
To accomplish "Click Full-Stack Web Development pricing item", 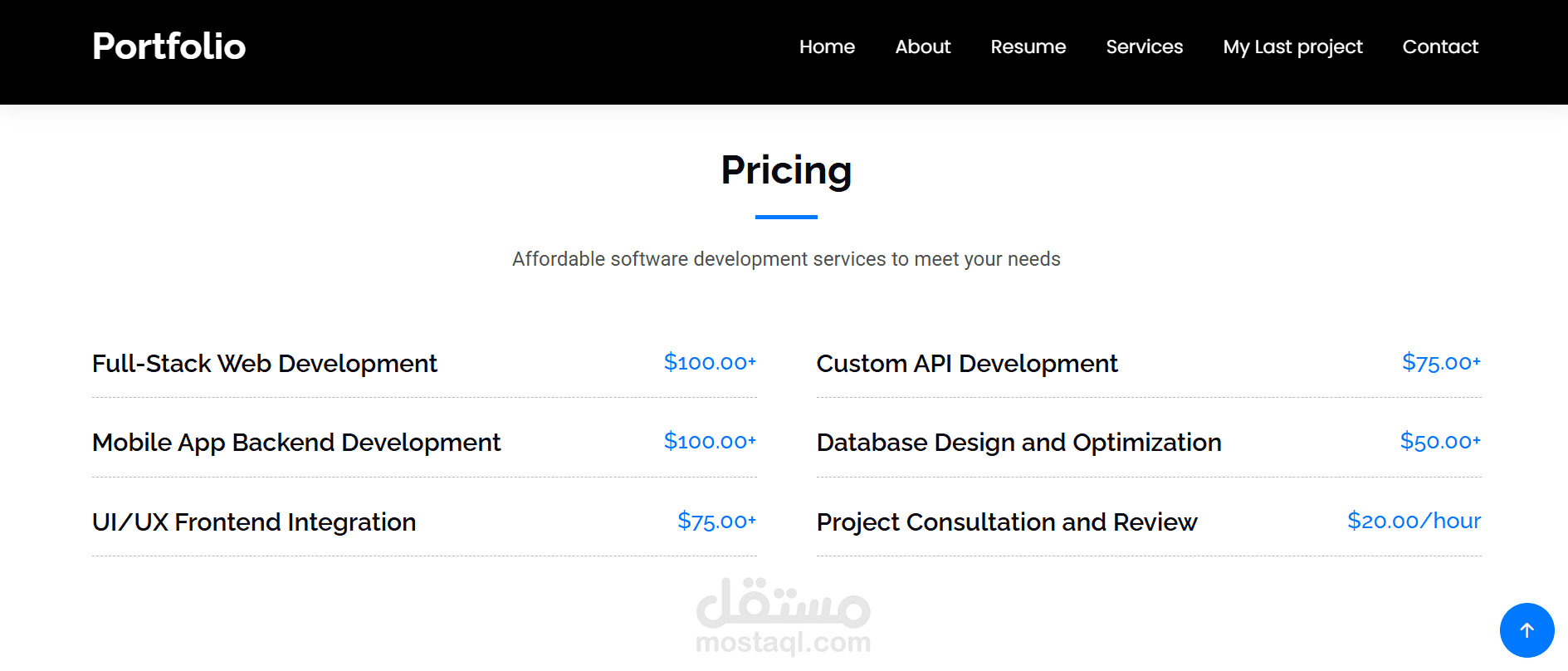I will coord(264,364).
